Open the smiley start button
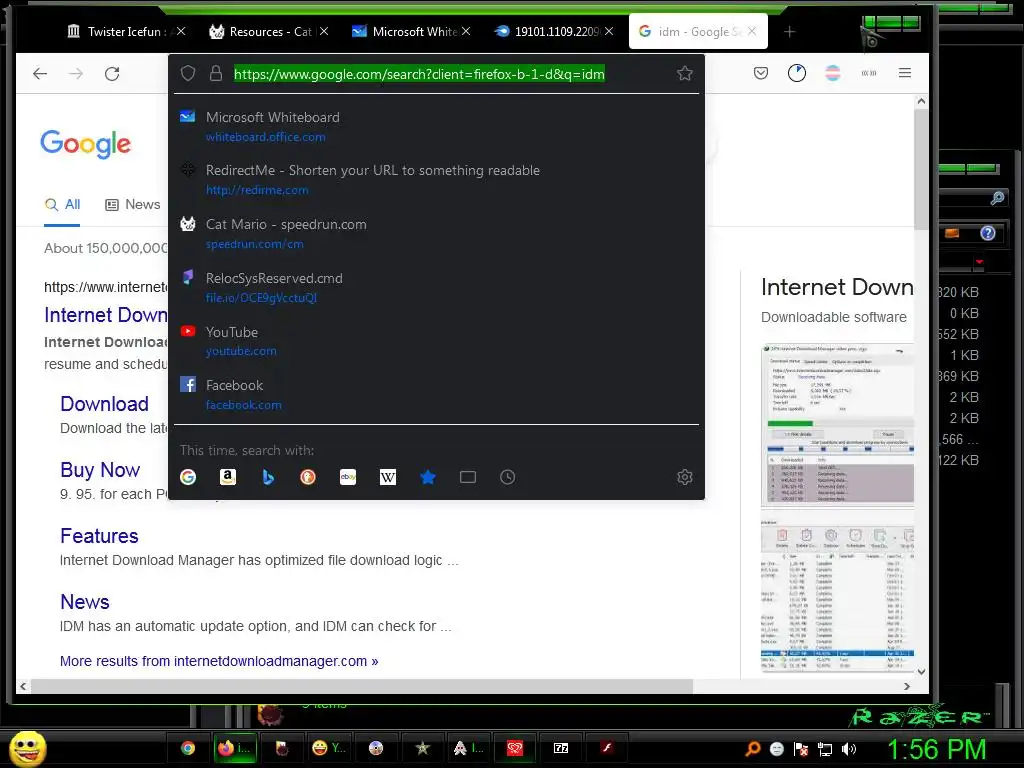 tap(27, 748)
